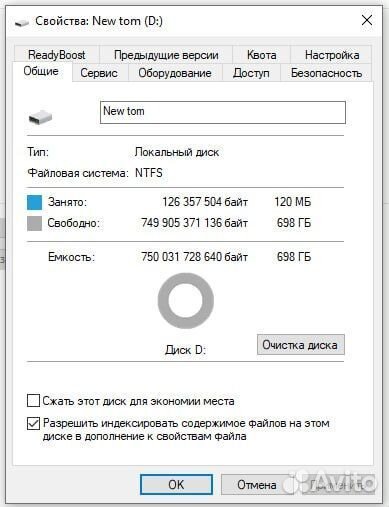Uncheck Разрешить индексировать содержимое checkbox
389x507 pixels.
point(33,423)
